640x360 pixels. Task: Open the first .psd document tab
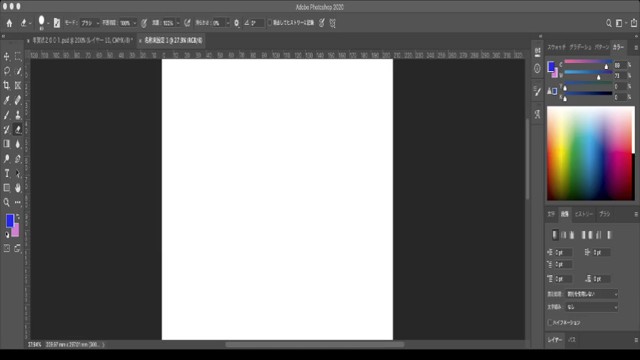point(83,40)
